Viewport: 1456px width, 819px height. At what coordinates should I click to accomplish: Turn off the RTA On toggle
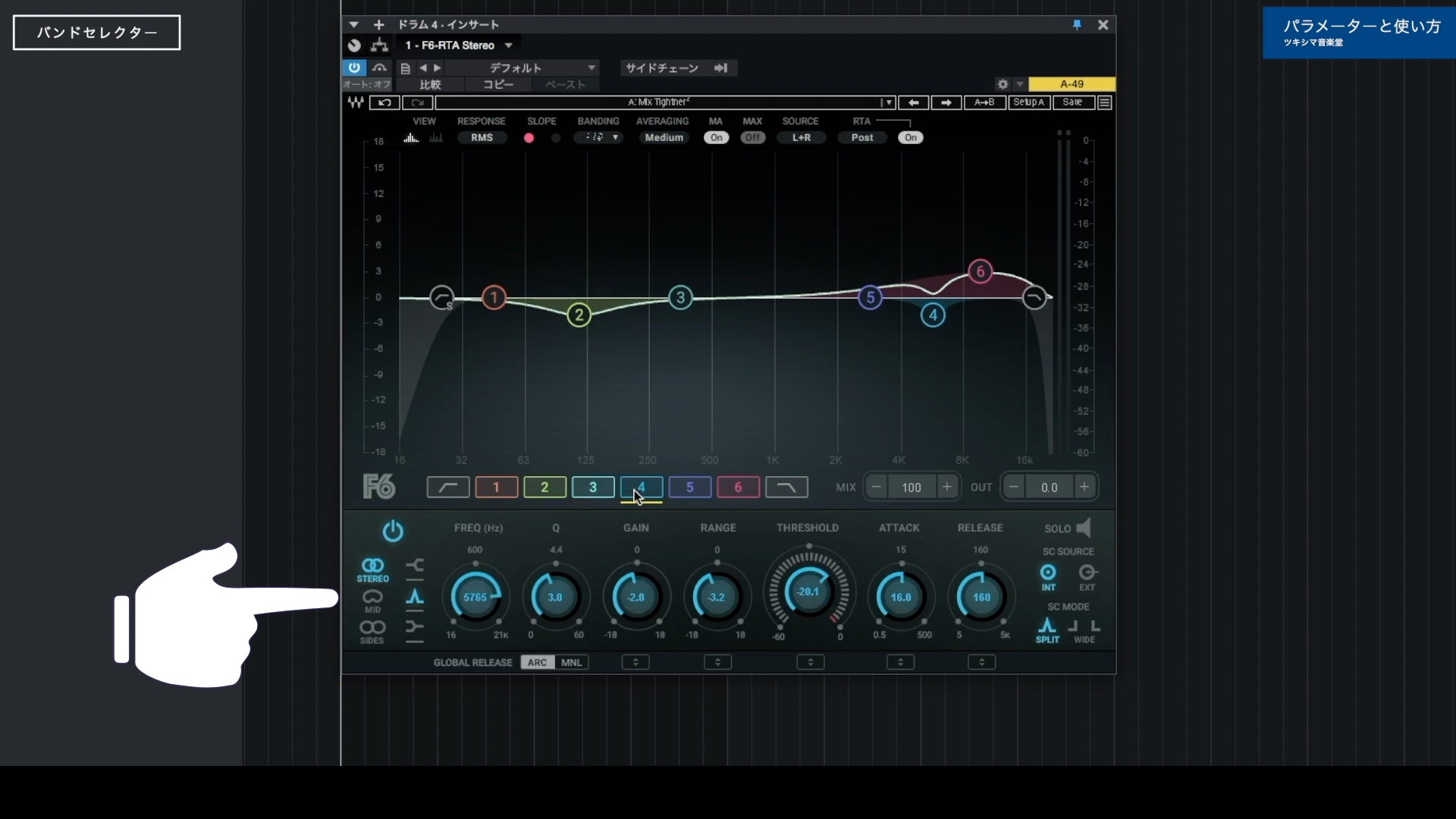click(x=911, y=137)
